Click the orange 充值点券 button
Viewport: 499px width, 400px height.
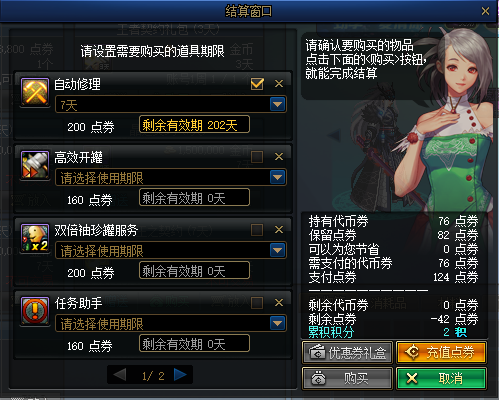442,352
